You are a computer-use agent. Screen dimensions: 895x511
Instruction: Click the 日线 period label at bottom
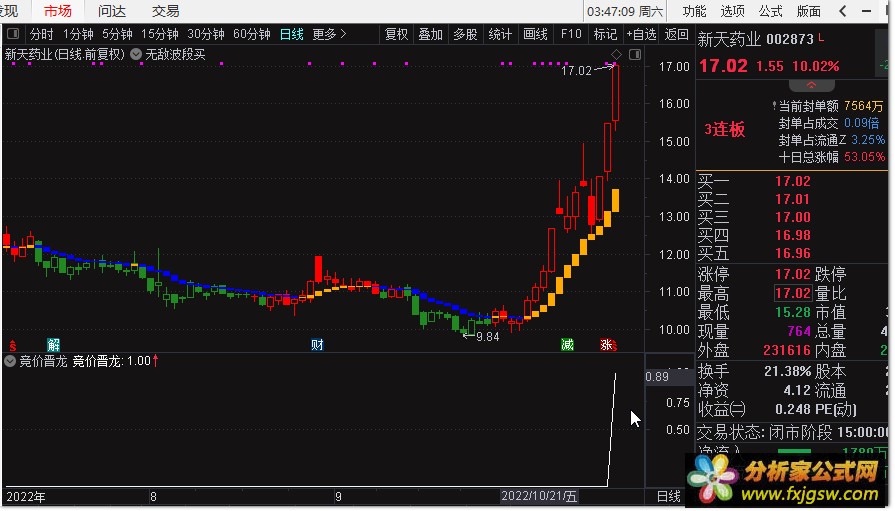(x=669, y=496)
